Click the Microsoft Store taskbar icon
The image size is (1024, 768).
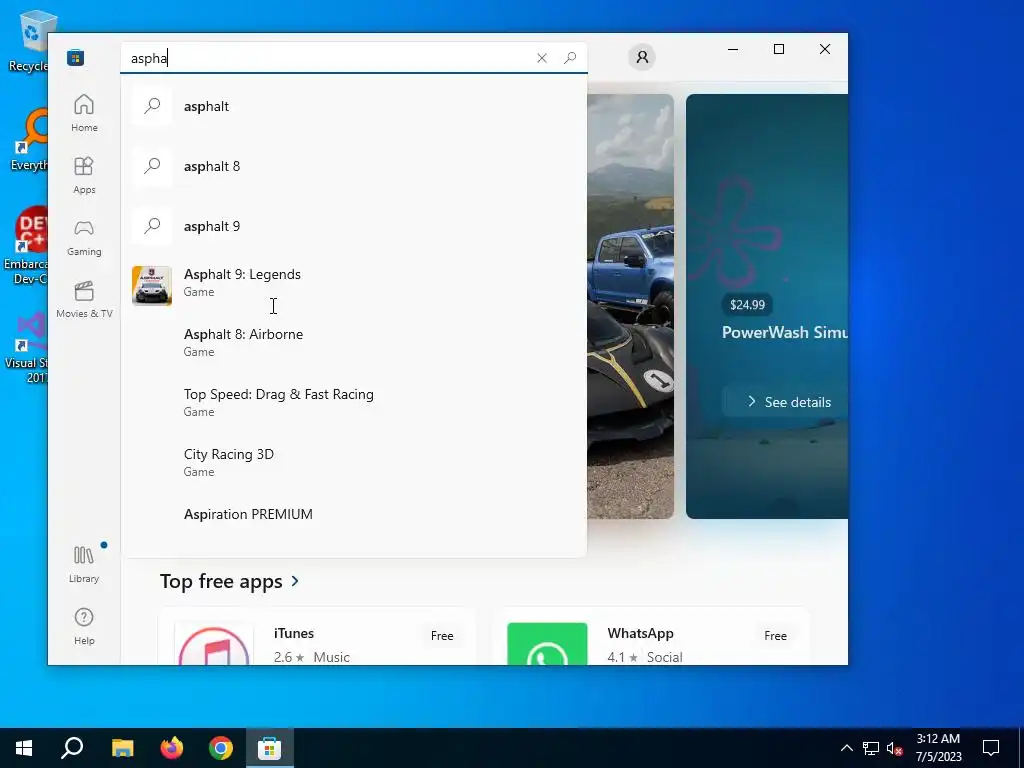tap(270, 748)
